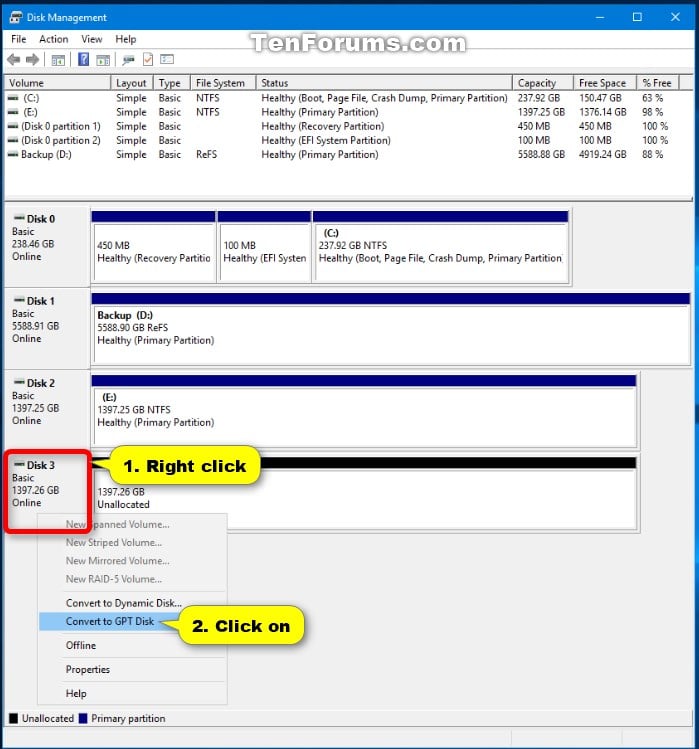Click the black Unallocated legend swatch

(x=13, y=718)
